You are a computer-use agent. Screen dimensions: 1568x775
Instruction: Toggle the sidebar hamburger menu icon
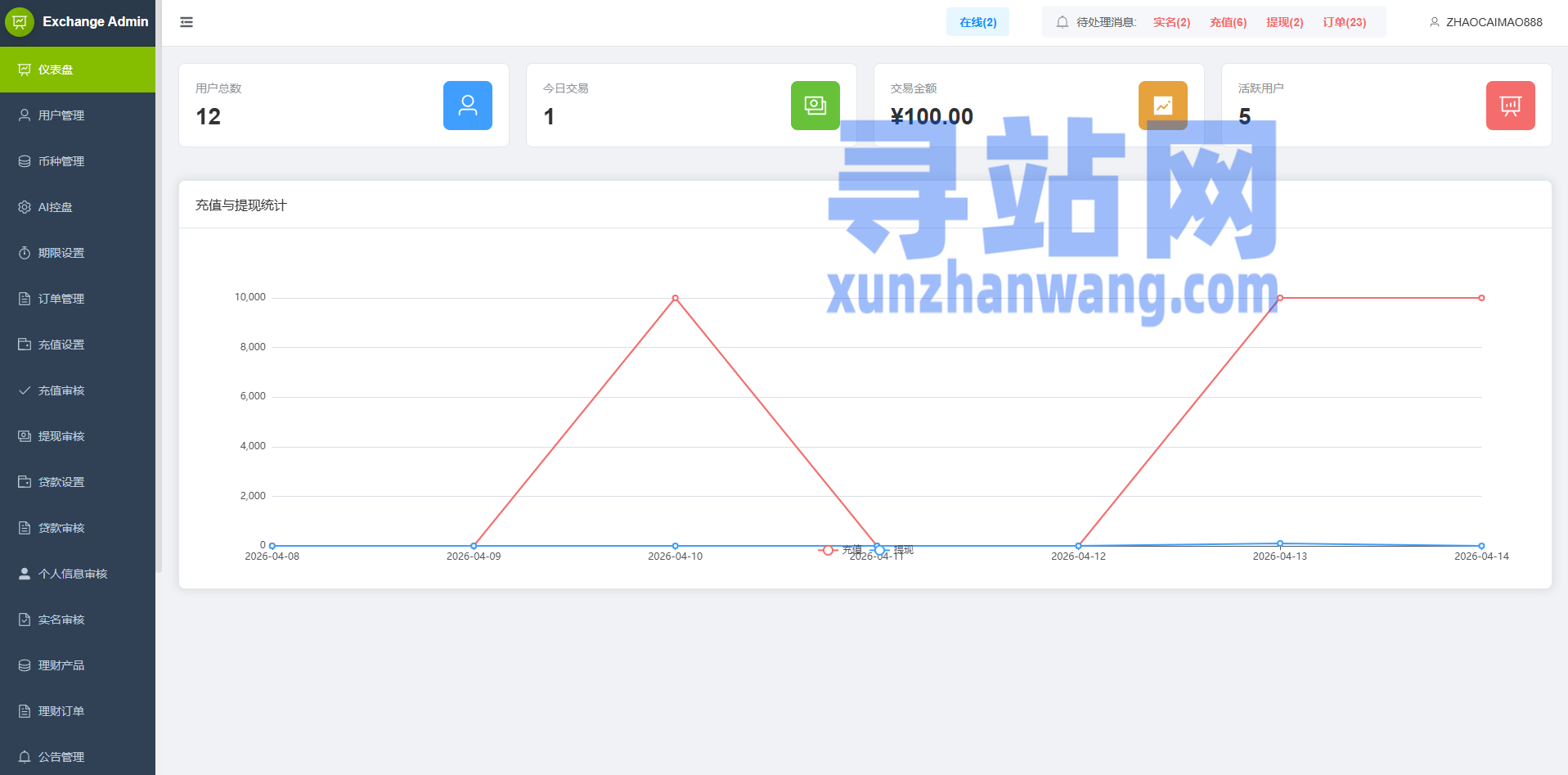[x=186, y=22]
